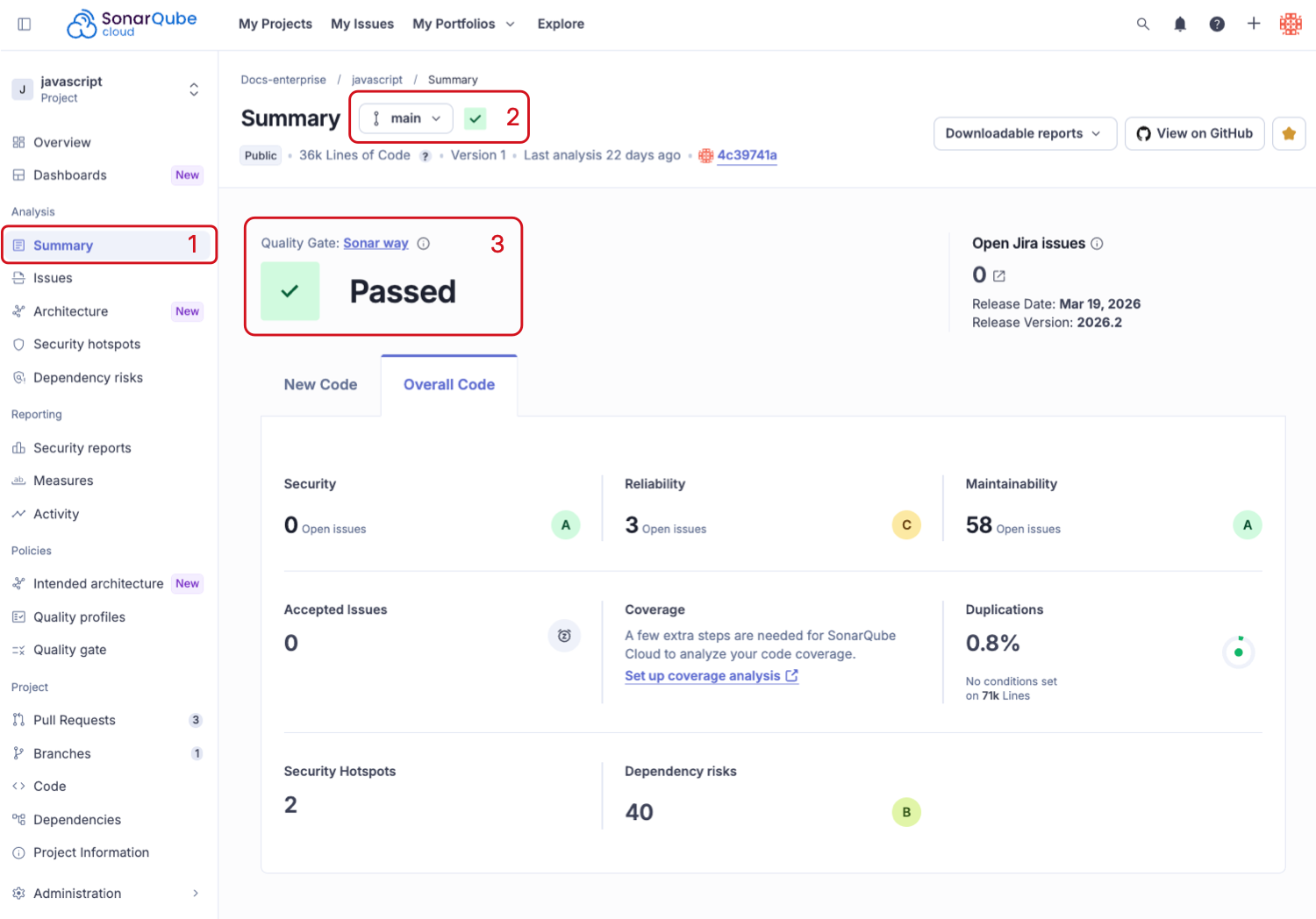Open the search

[x=1143, y=24]
